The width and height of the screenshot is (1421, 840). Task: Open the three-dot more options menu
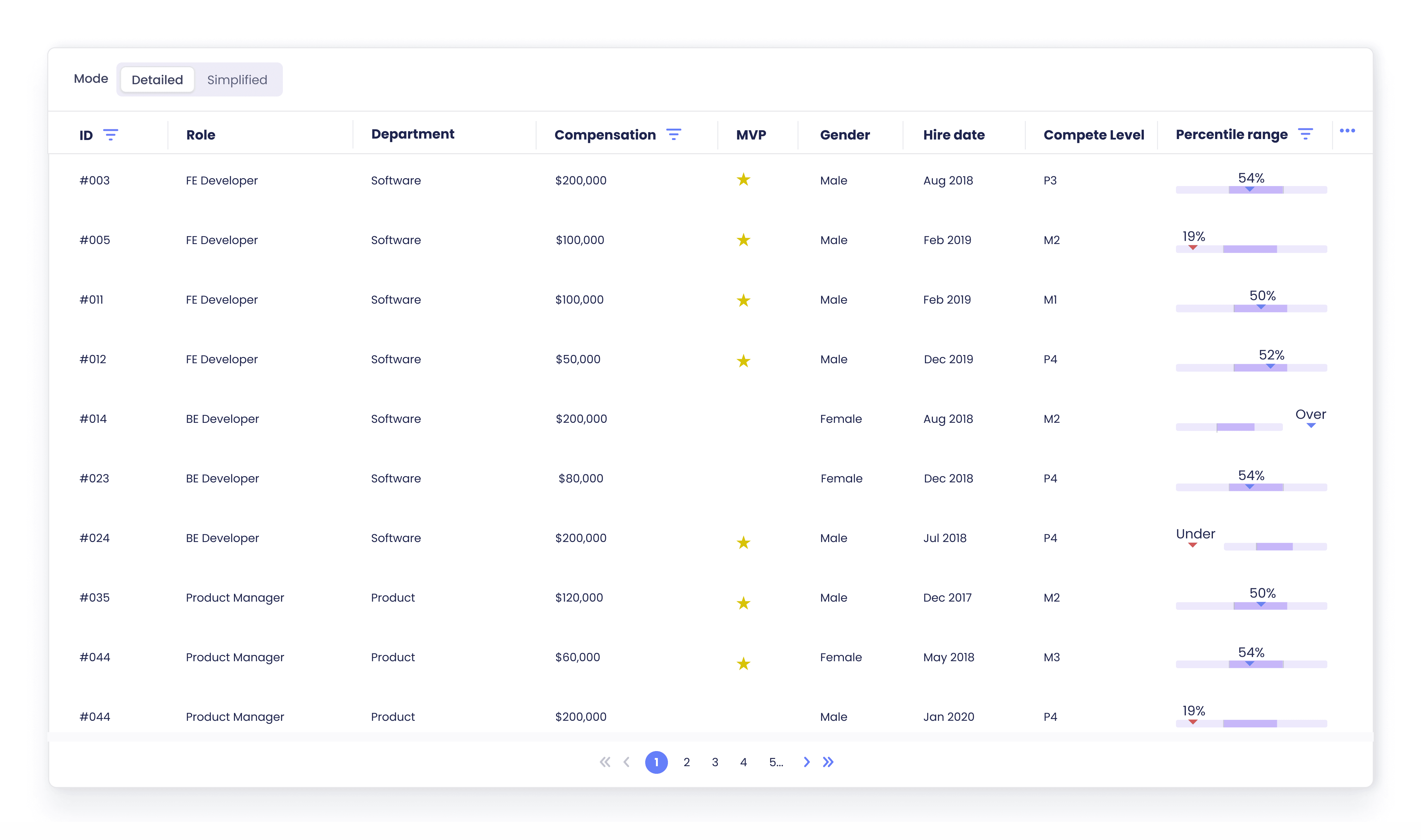click(x=1347, y=131)
